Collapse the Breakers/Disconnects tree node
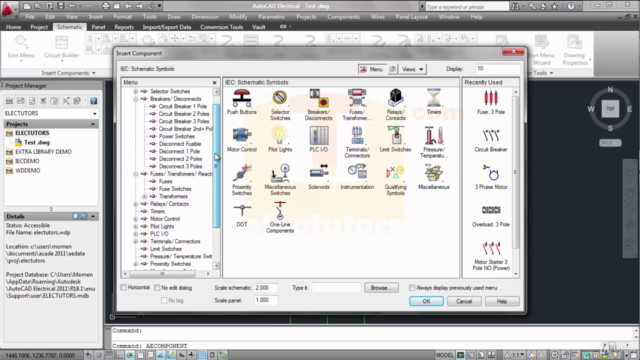The height and width of the screenshot is (360, 640). [x=136, y=99]
